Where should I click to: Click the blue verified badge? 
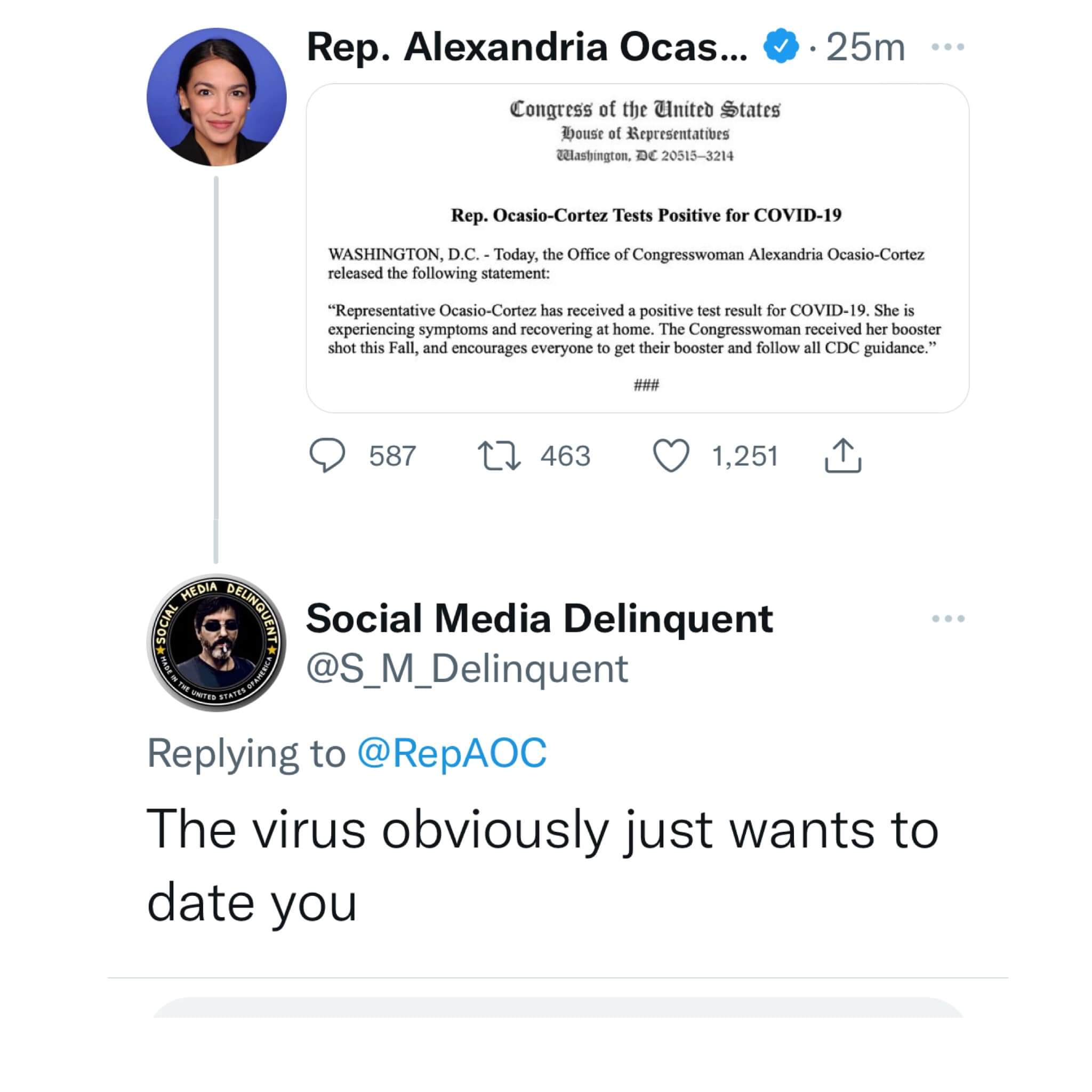pyautogui.click(x=781, y=46)
